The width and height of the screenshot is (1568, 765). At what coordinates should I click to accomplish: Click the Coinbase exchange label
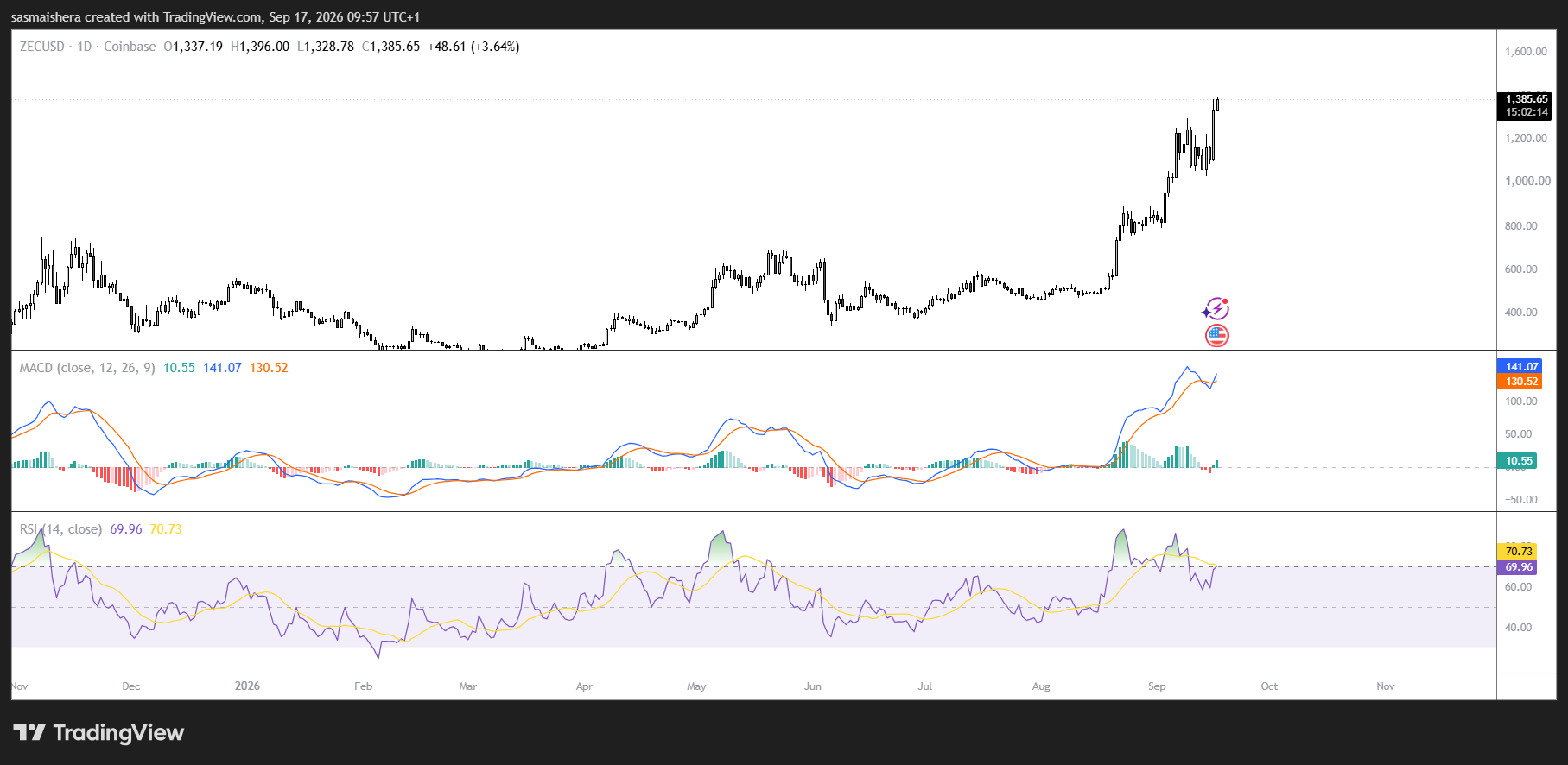coord(130,47)
